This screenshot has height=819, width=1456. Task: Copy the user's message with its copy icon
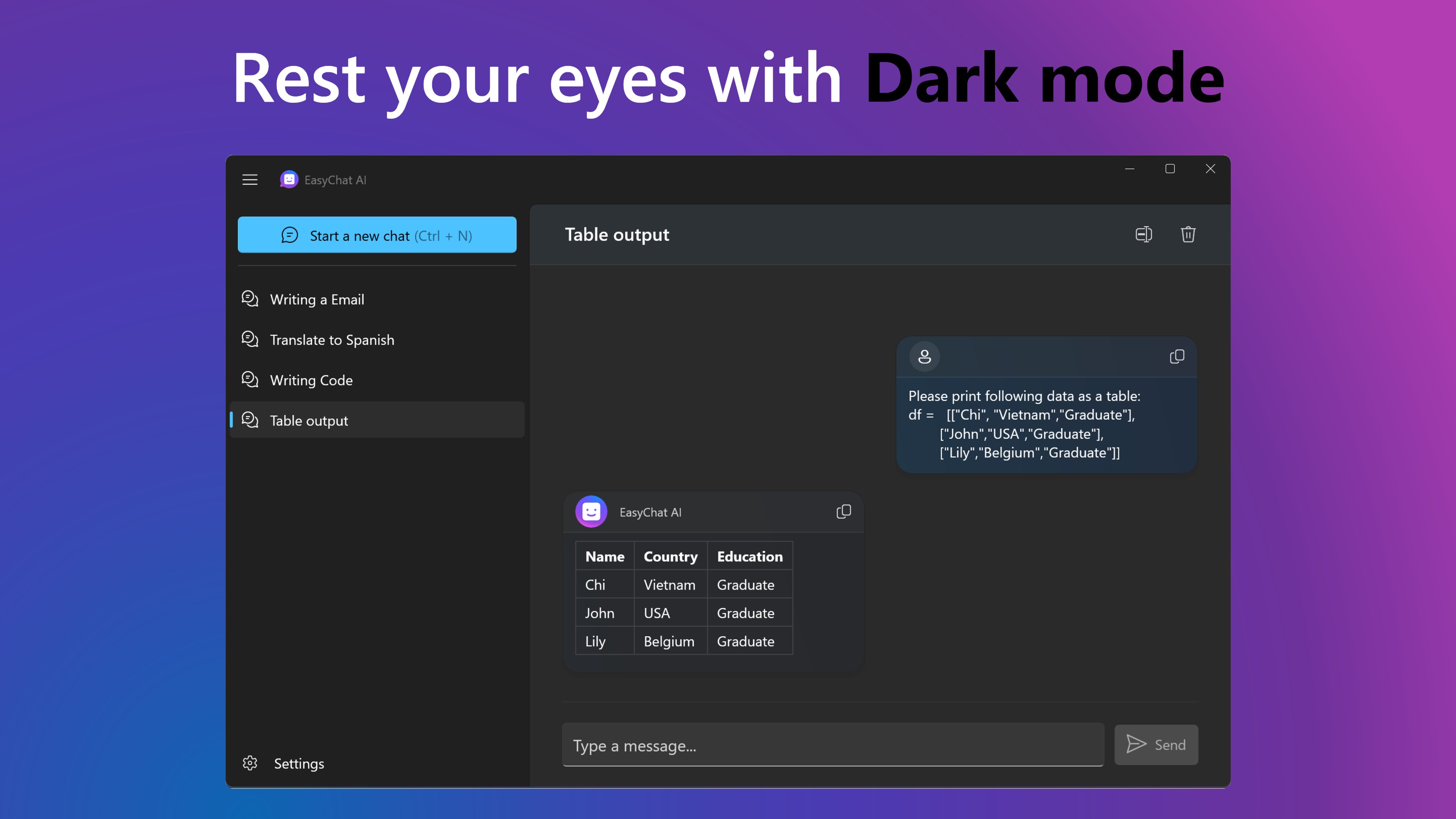pos(1177,357)
